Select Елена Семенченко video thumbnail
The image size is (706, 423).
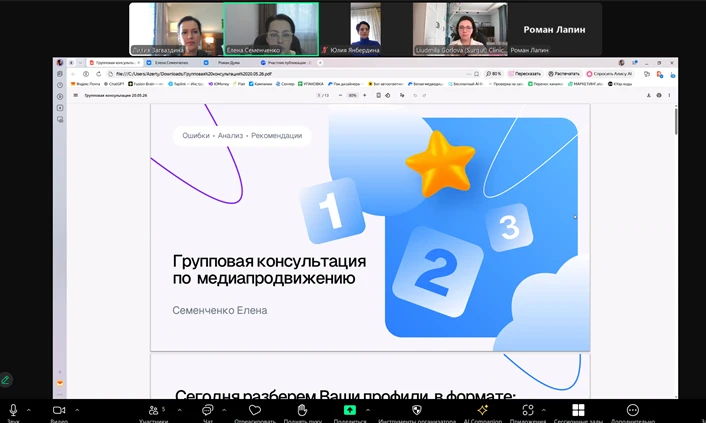[272, 29]
